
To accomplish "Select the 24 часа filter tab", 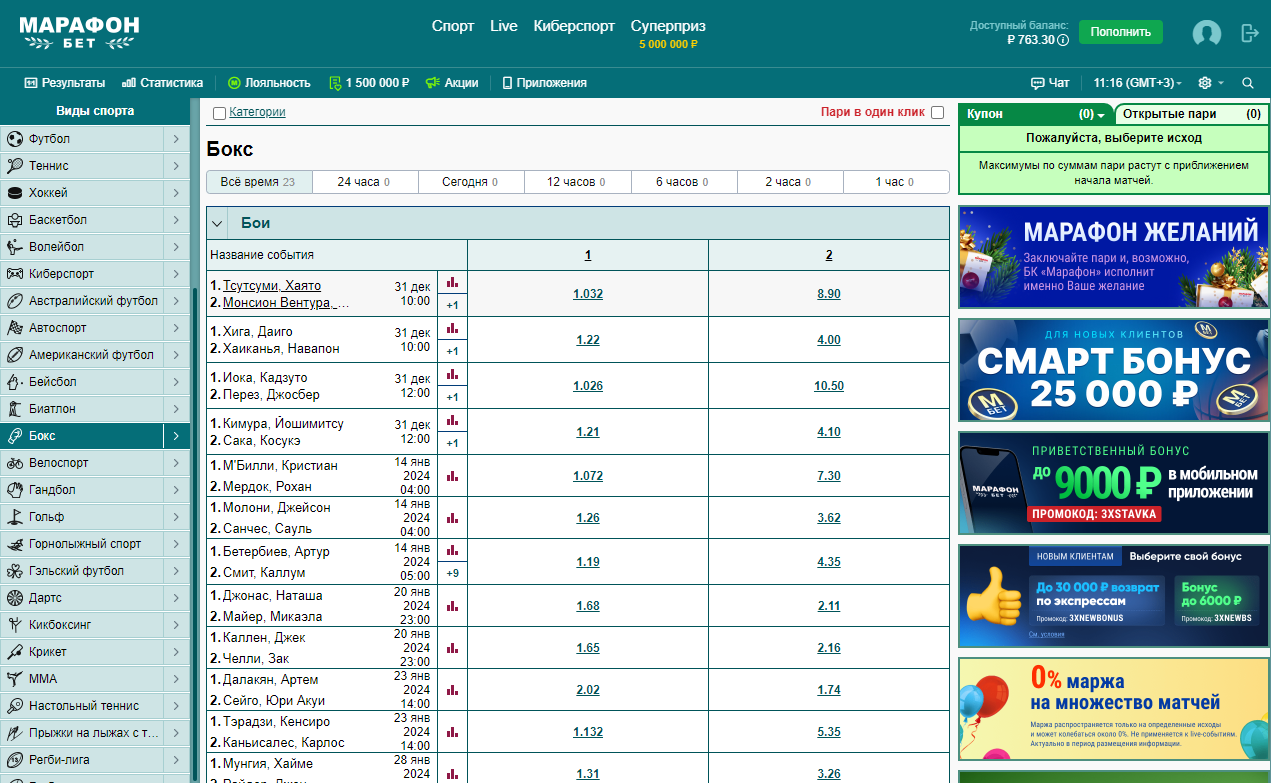I will [364, 182].
